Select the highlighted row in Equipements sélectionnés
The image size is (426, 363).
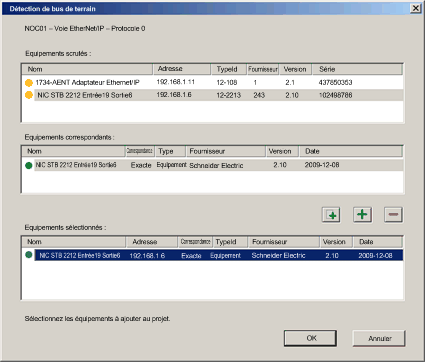[219, 255]
